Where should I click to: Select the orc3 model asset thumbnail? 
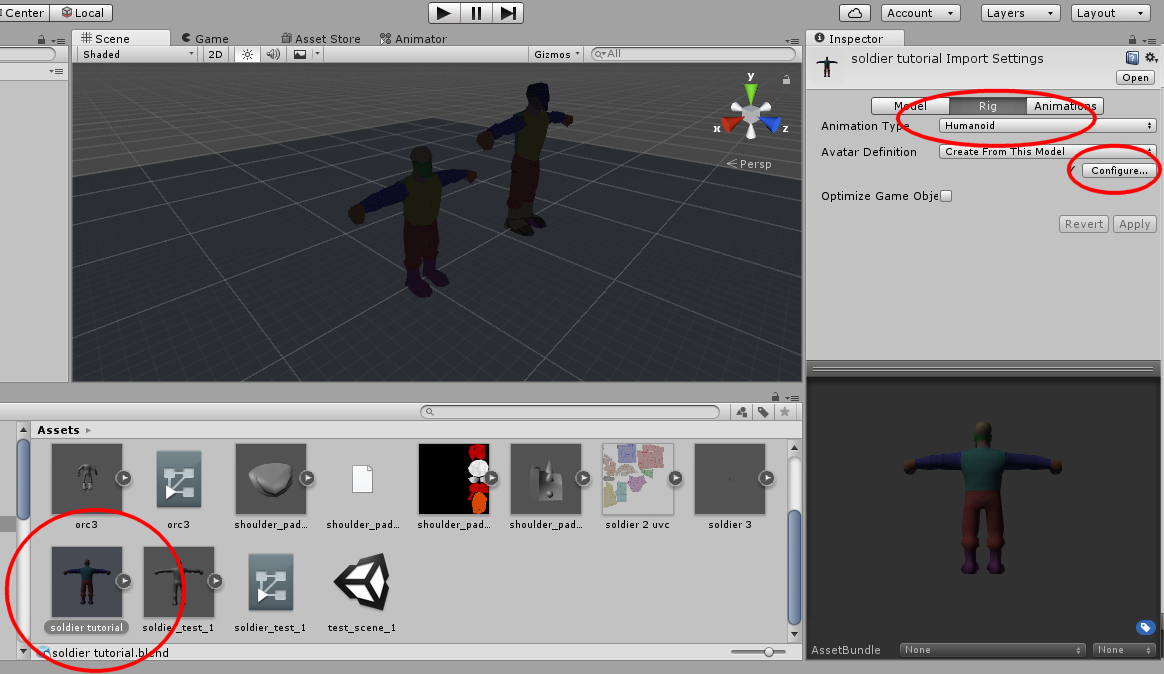(87, 479)
